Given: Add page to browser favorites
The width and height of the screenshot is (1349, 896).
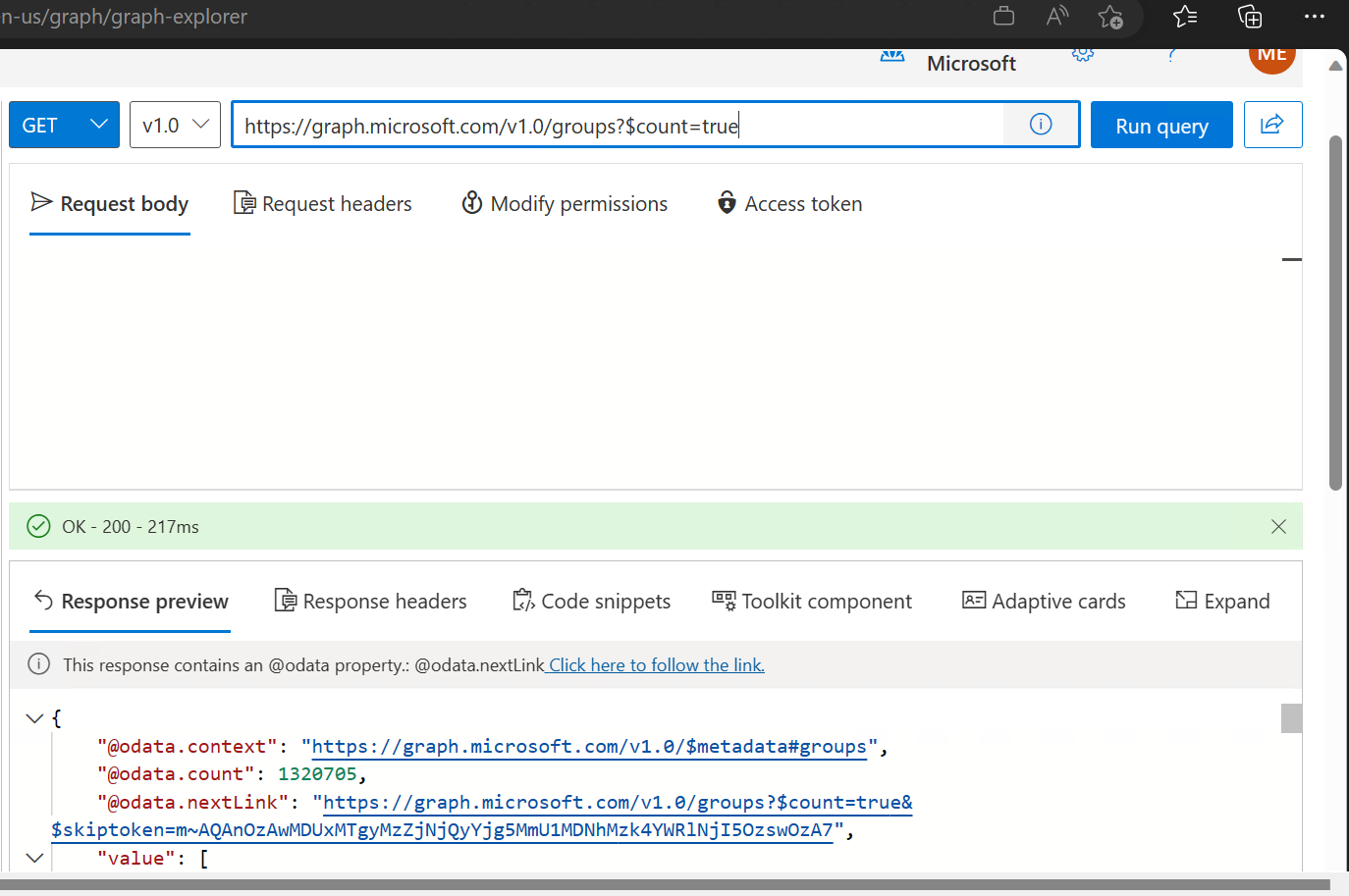Looking at the screenshot, I should point(1111,17).
